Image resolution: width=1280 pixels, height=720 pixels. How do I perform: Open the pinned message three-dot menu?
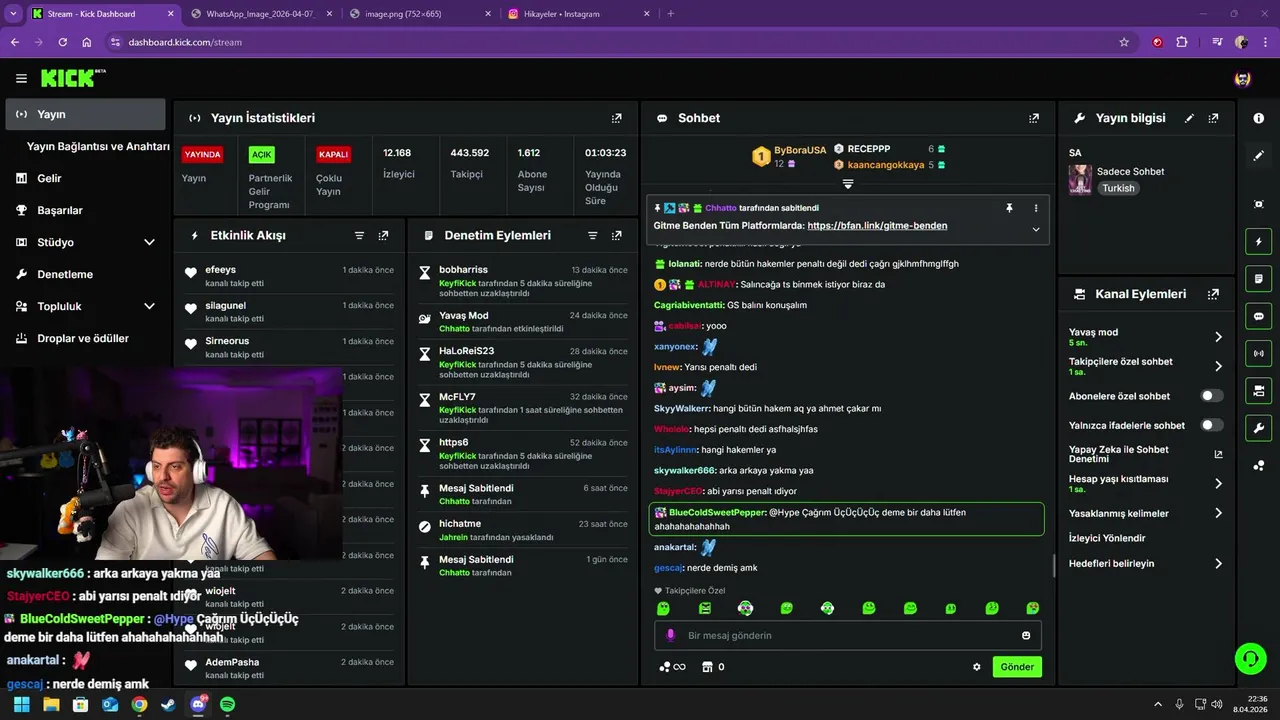point(1036,208)
